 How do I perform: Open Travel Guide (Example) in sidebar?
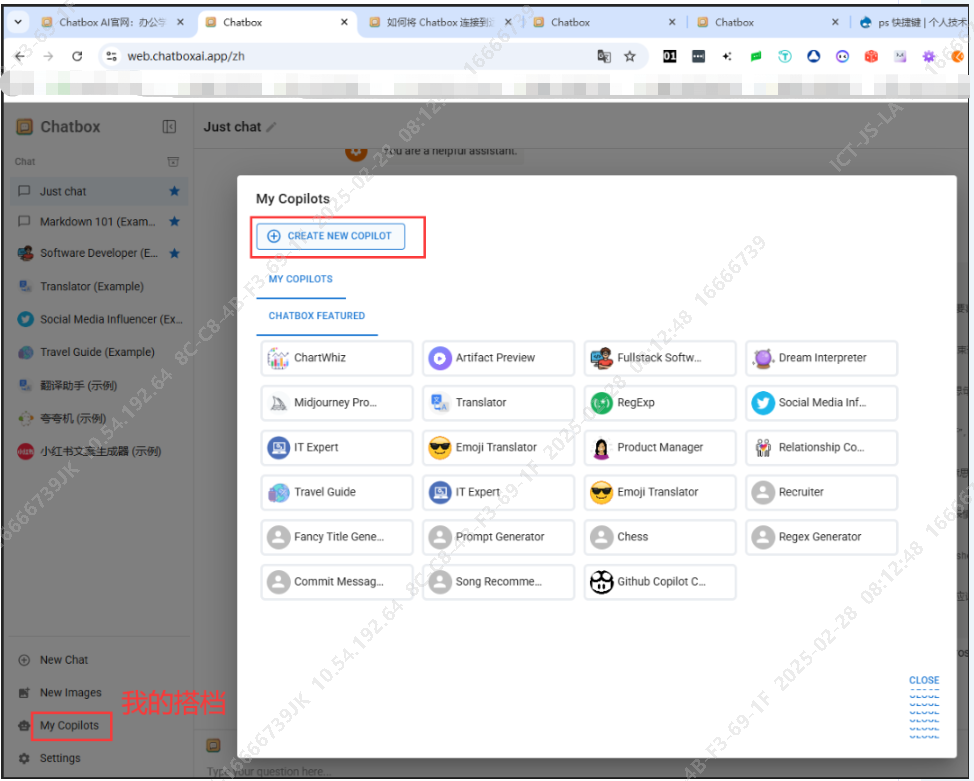(99, 352)
